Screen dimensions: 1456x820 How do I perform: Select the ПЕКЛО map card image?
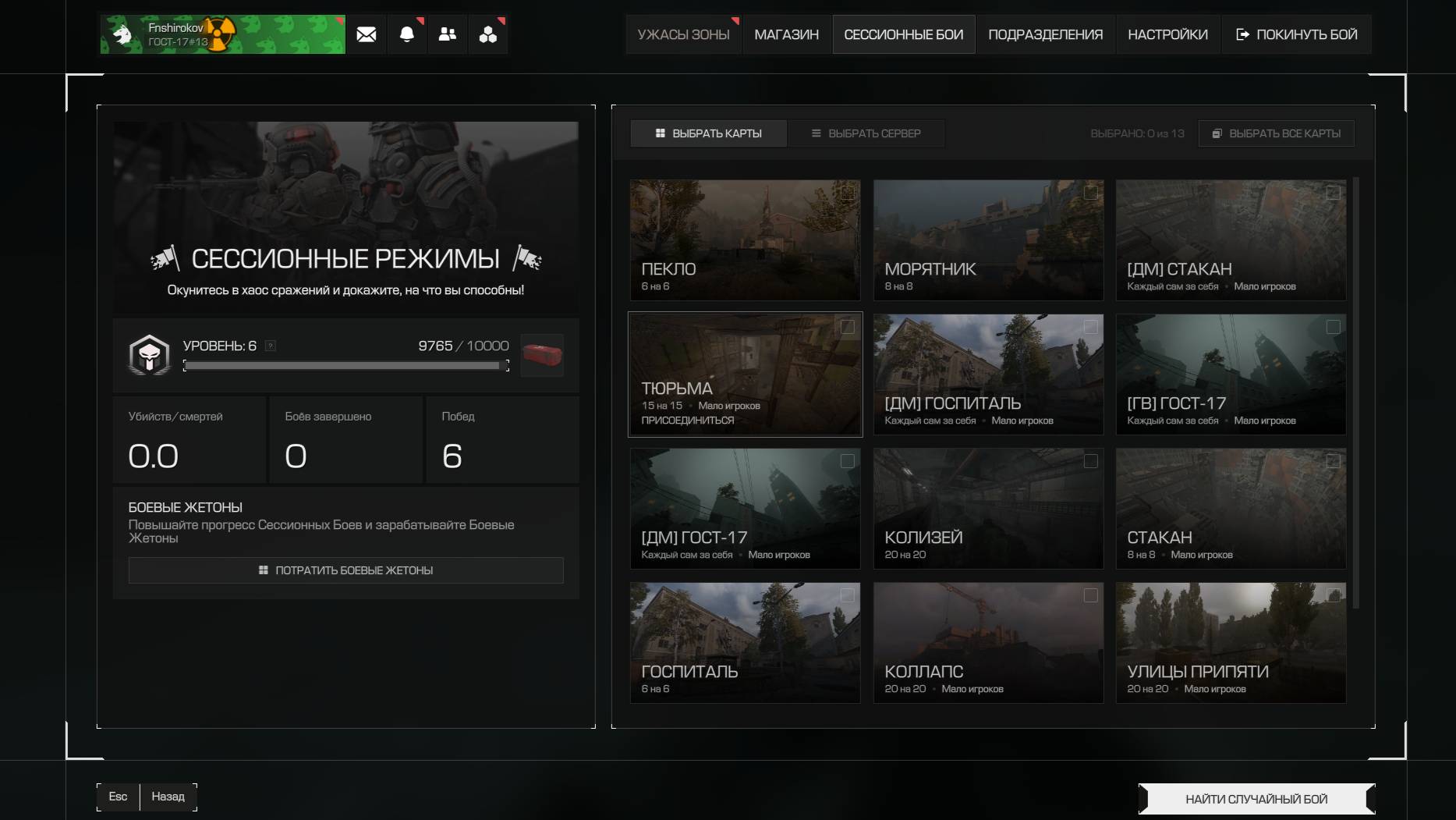point(745,240)
